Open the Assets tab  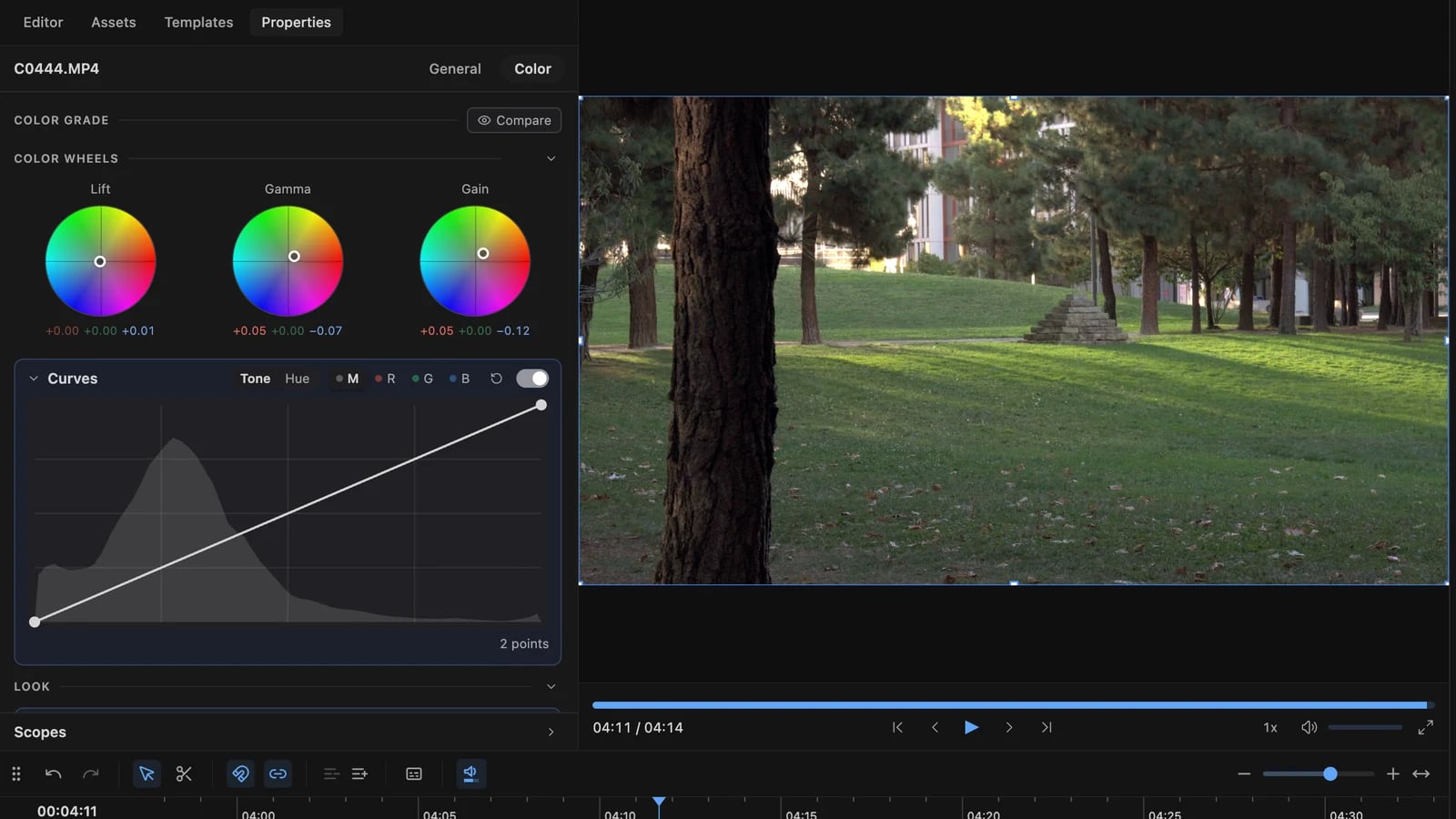(114, 22)
